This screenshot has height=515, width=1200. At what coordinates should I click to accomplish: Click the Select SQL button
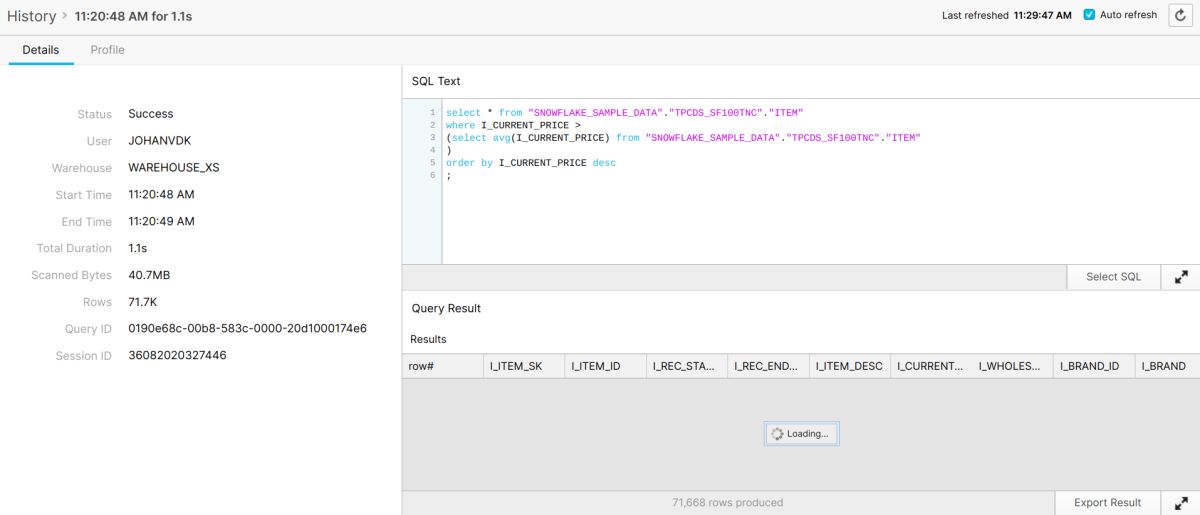click(x=1113, y=277)
